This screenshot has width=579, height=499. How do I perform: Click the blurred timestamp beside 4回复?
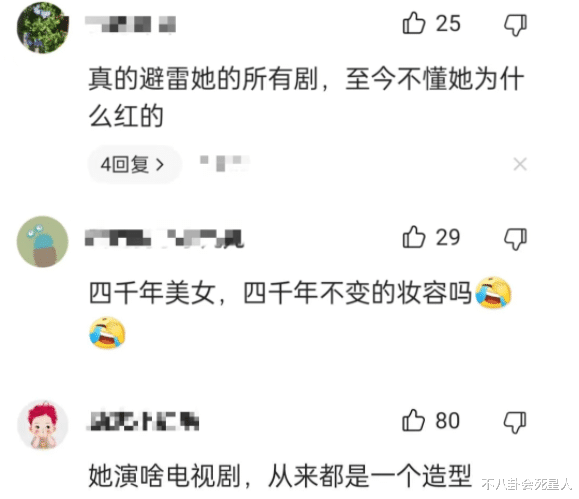click(224, 163)
